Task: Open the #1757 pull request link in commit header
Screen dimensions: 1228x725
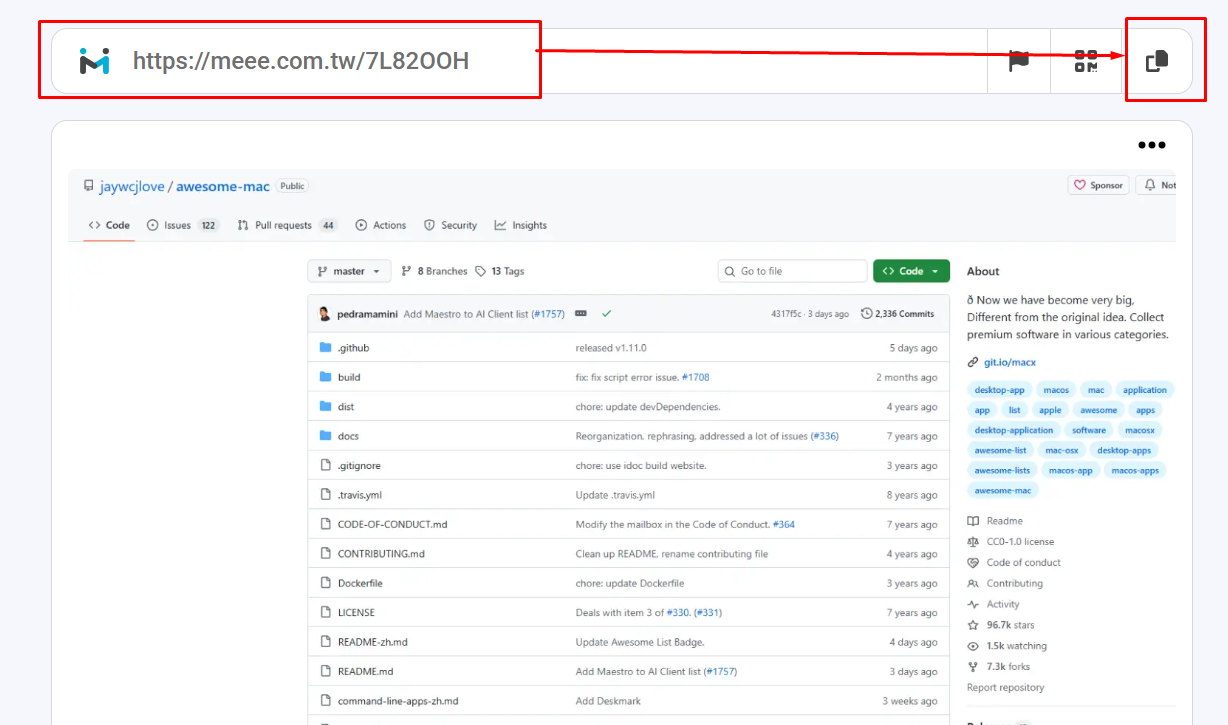Action: [x=548, y=314]
